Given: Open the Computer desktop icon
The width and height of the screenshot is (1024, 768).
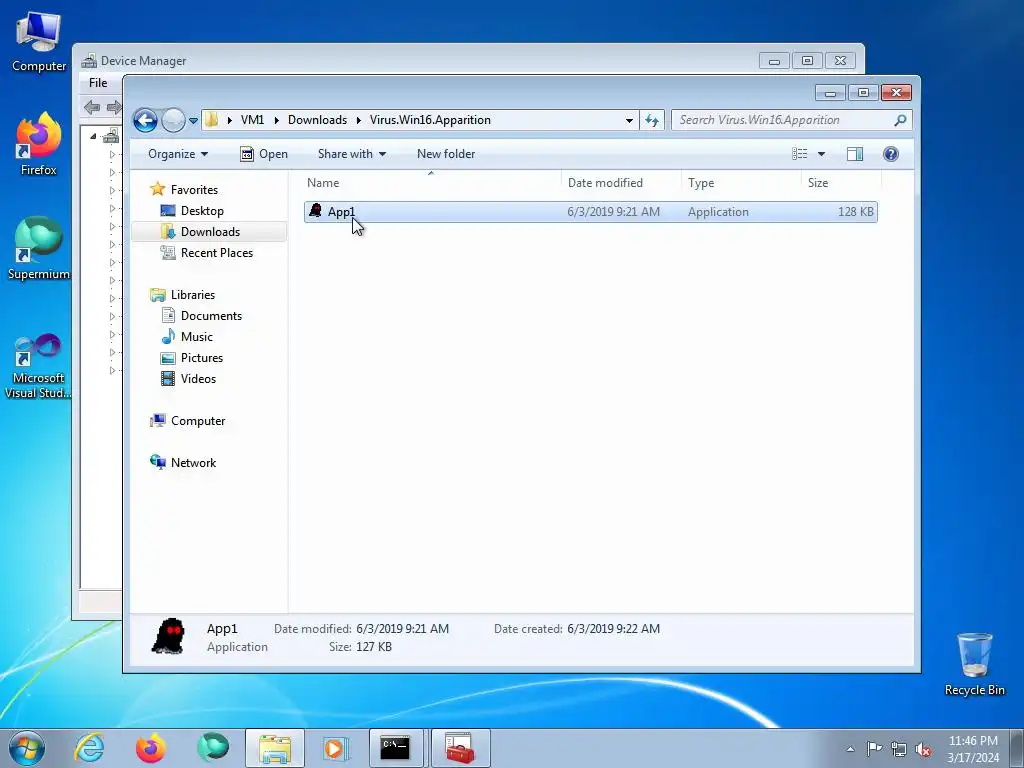Looking at the screenshot, I should pyautogui.click(x=39, y=42).
